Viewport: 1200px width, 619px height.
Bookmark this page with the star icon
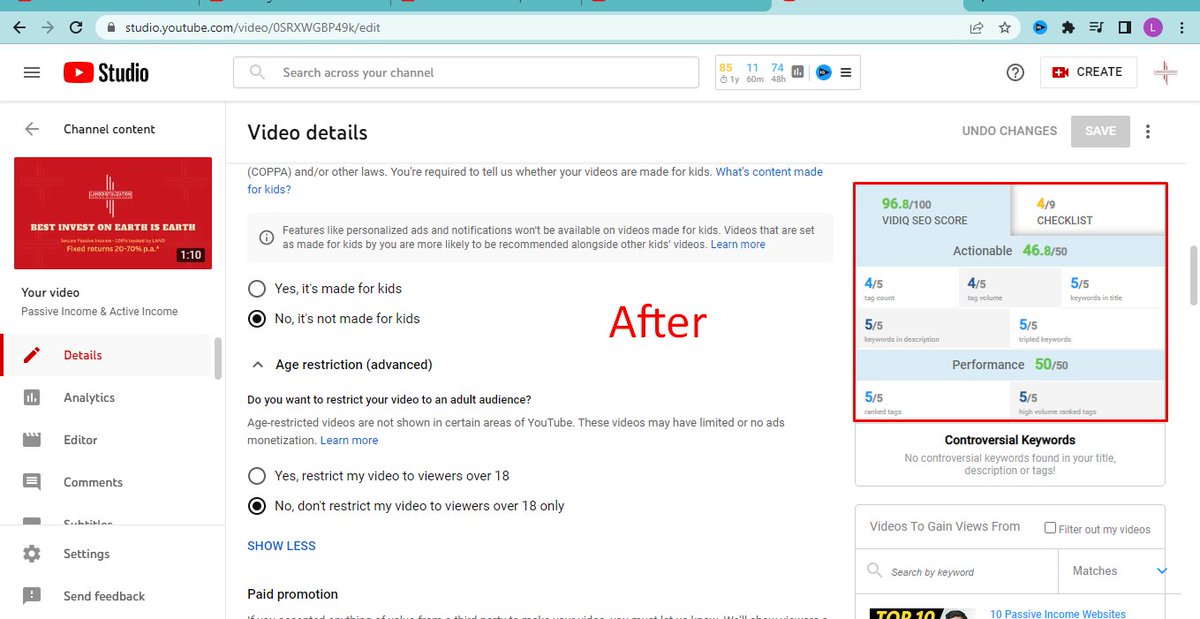[x=1004, y=28]
